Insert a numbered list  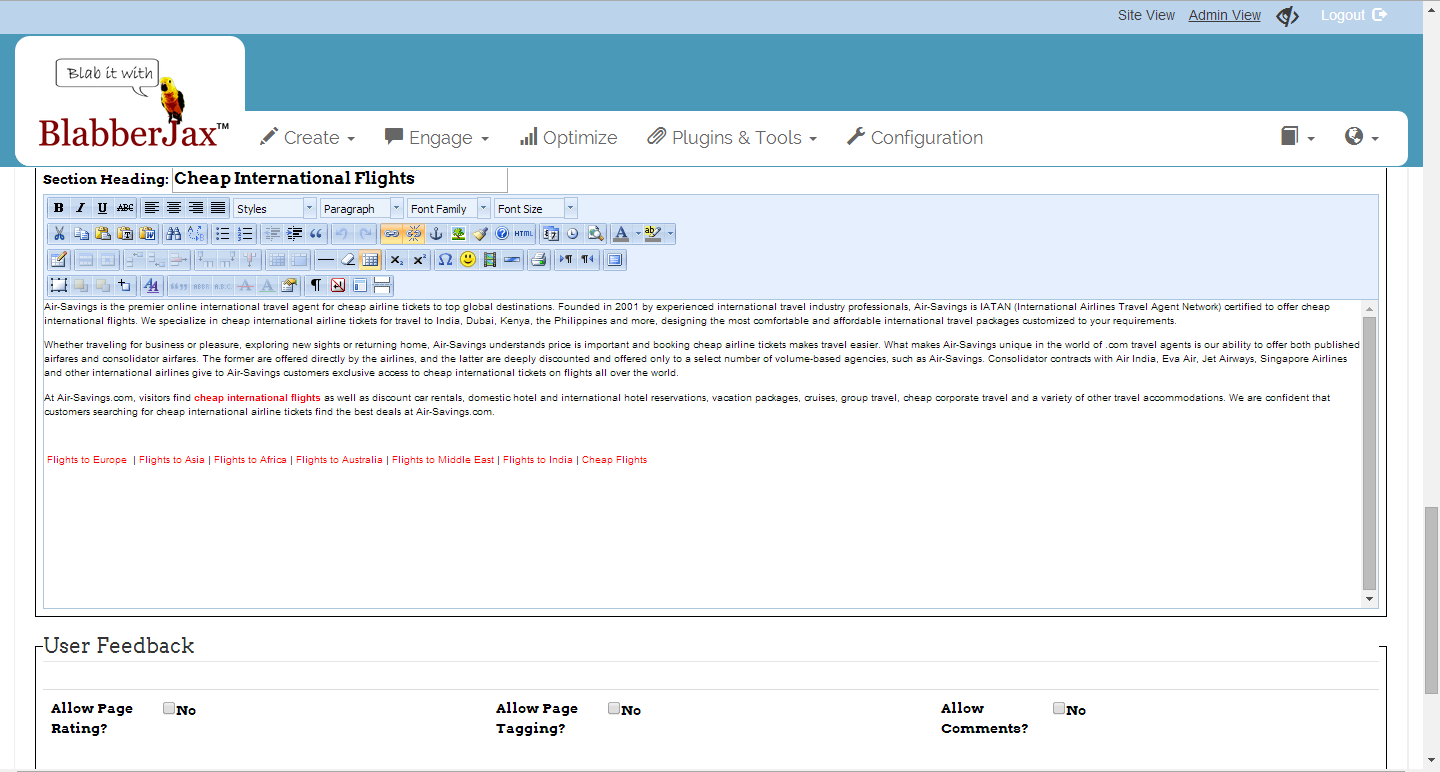coord(245,234)
